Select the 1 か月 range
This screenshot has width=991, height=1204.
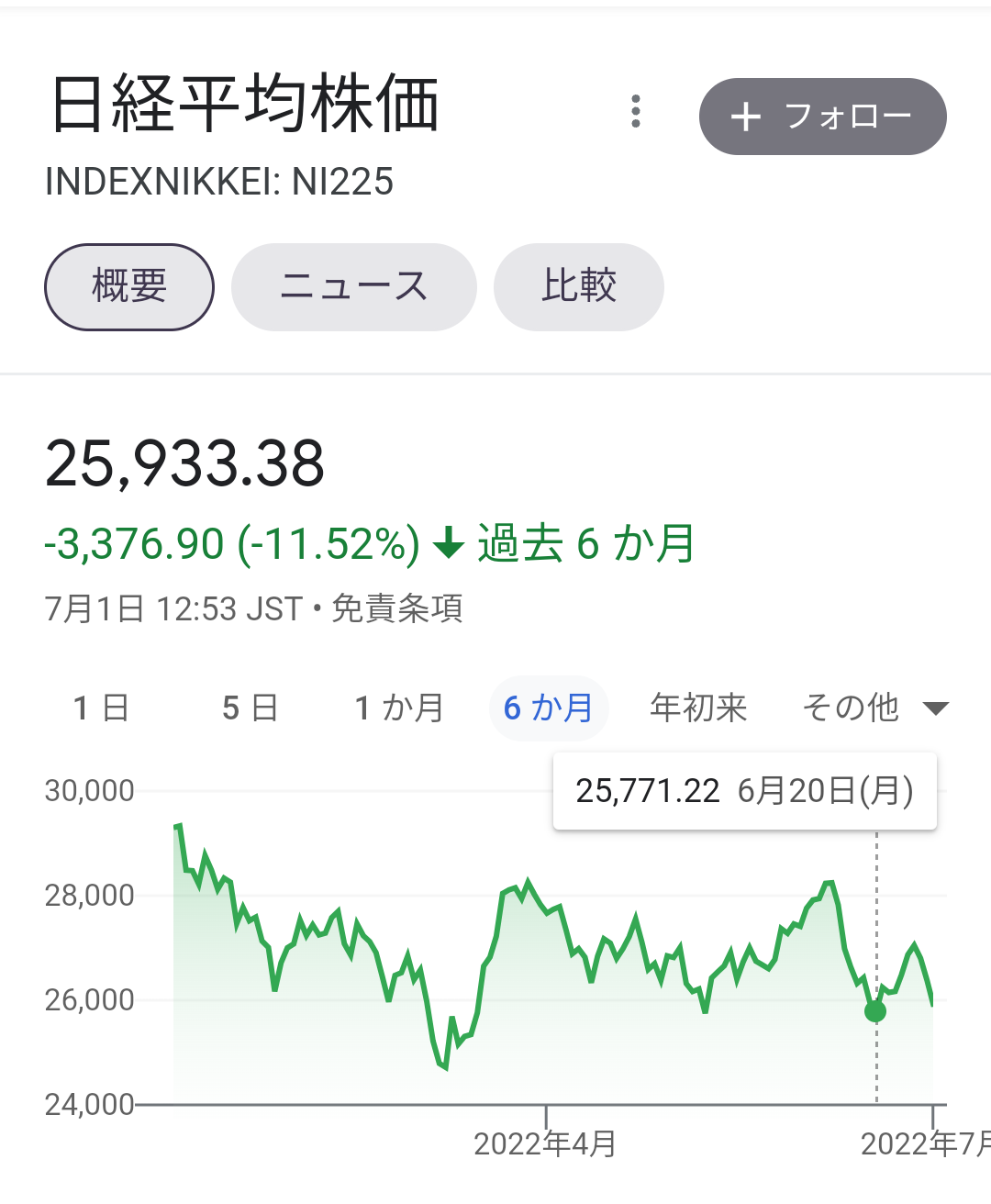pyautogui.click(x=399, y=708)
